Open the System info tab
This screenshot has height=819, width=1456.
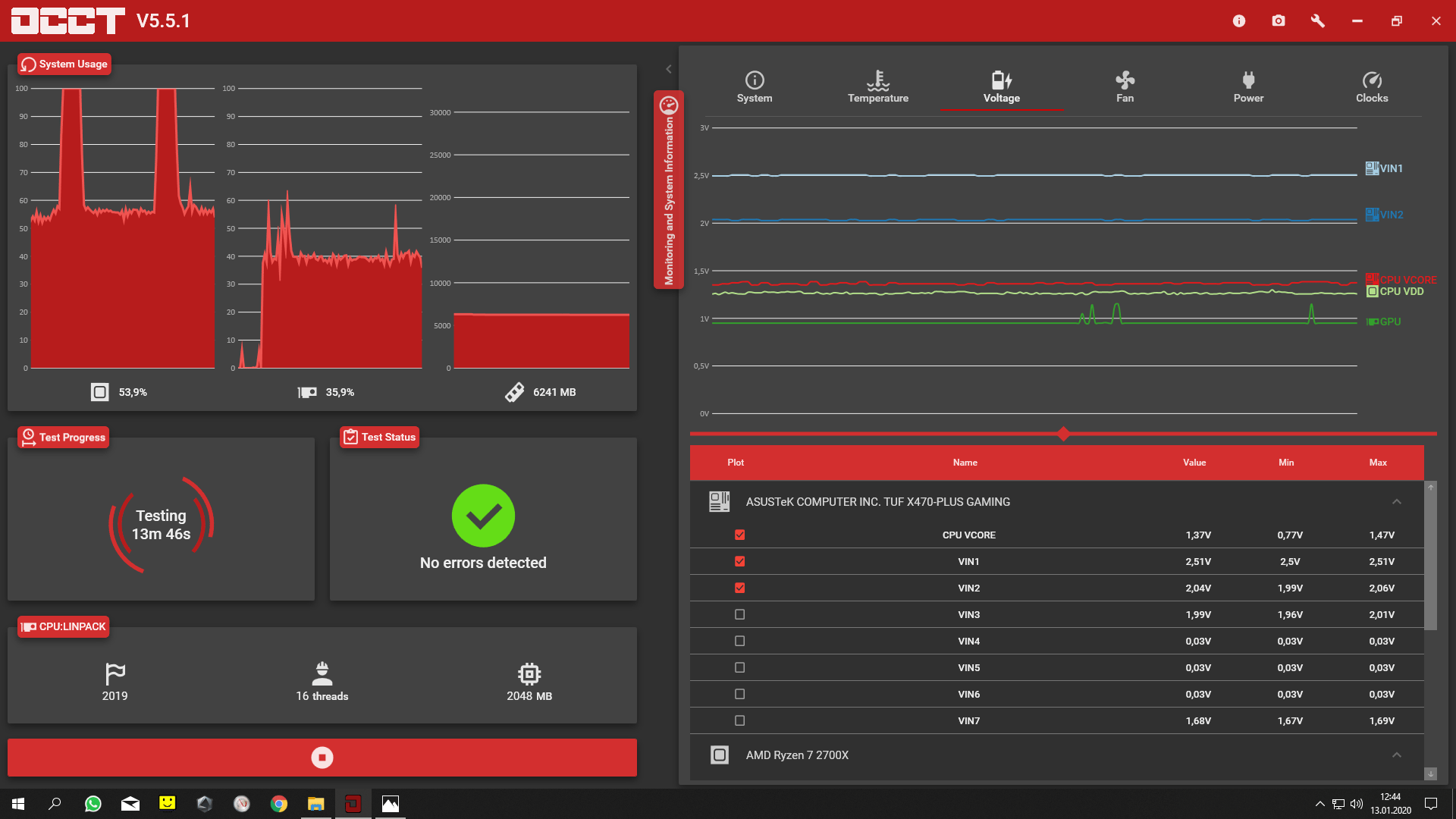755,87
